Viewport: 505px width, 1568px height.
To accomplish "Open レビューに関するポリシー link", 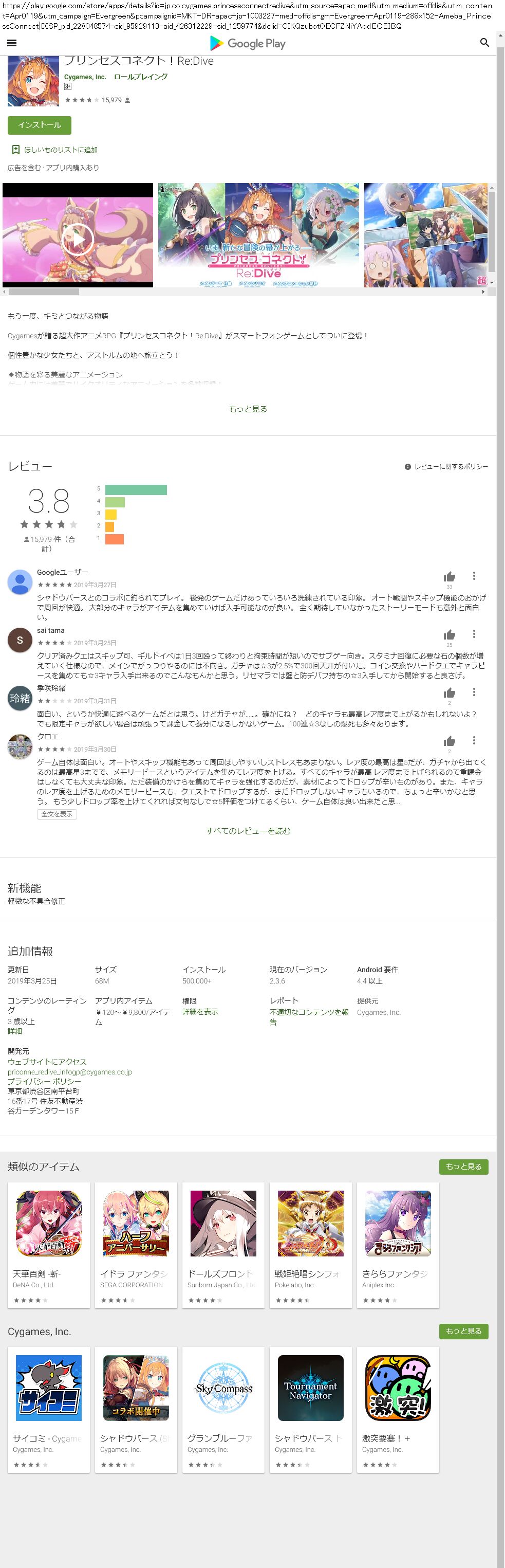I will tap(451, 467).
